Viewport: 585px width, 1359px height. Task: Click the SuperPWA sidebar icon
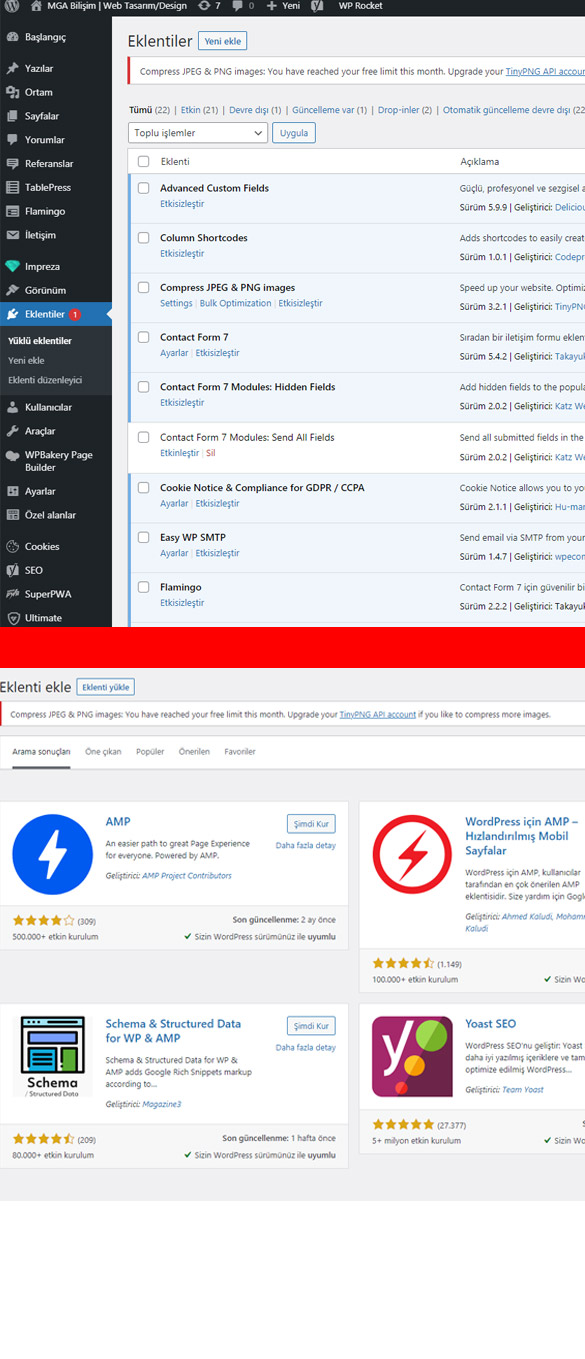pyautogui.click(x=12, y=594)
